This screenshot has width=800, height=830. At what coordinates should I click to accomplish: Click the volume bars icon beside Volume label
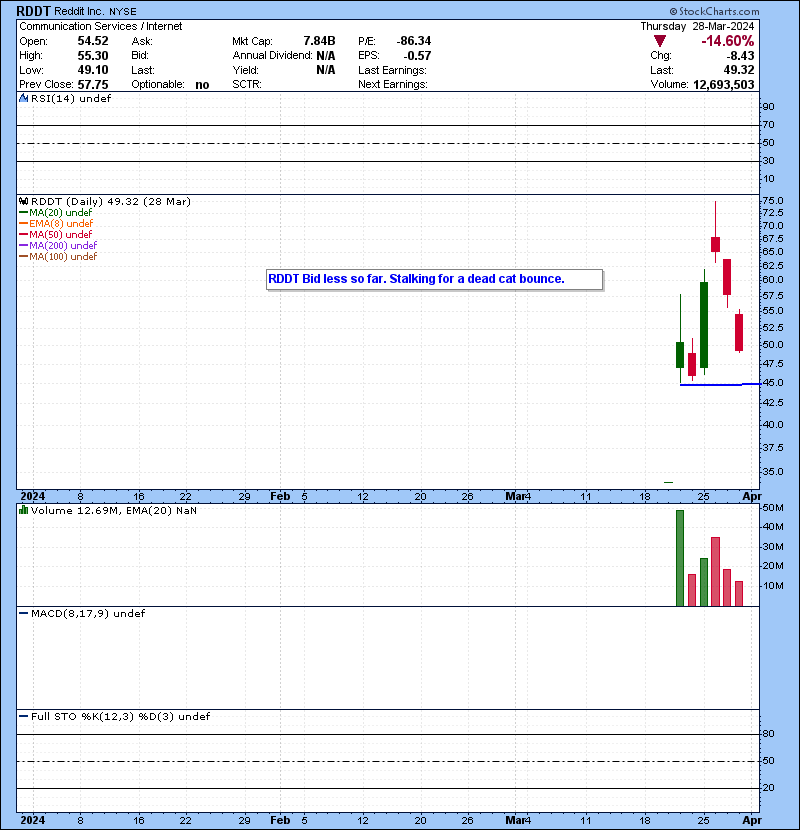[x=23, y=510]
